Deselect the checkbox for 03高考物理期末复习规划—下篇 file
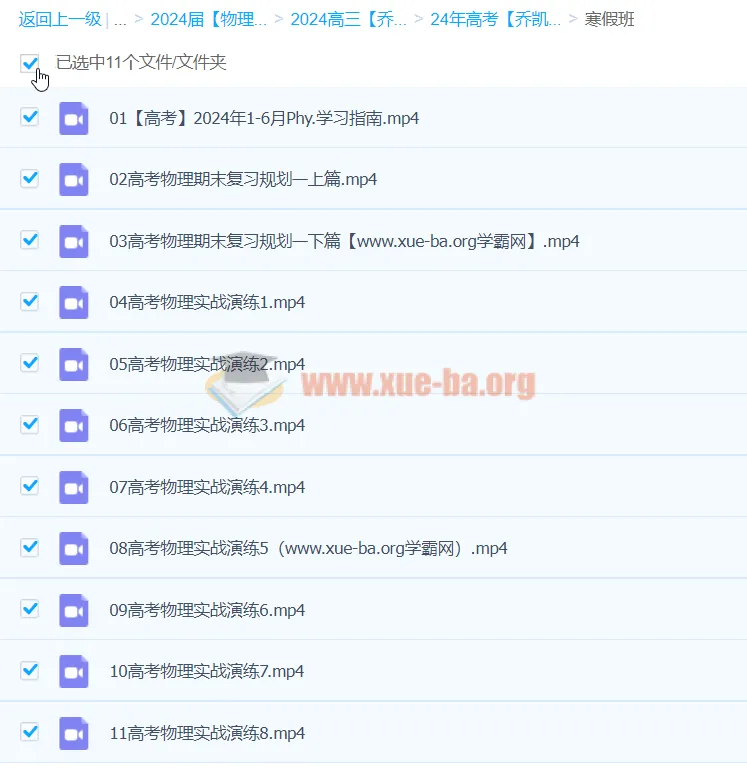 pos(30,240)
